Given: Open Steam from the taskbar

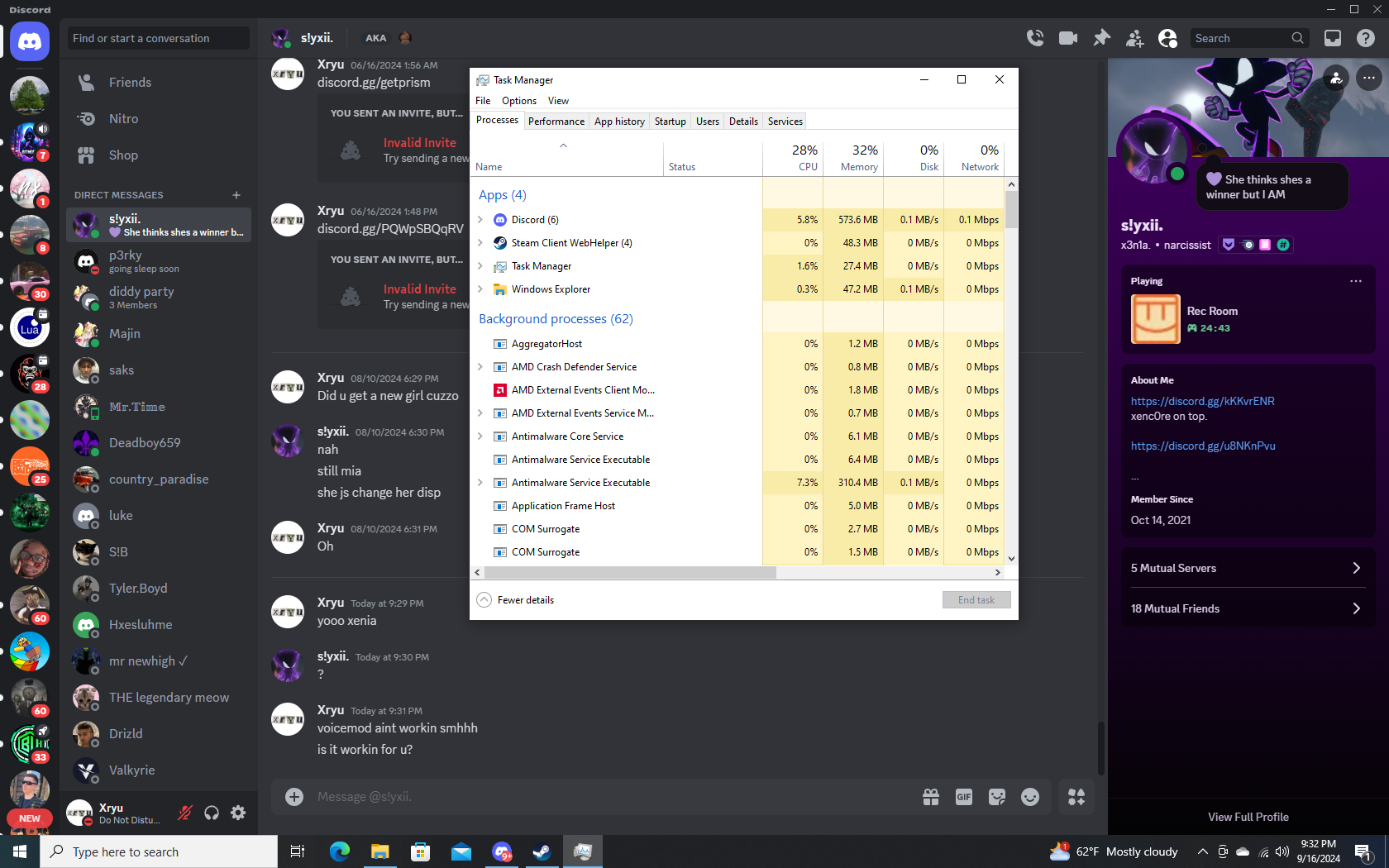Looking at the screenshot, I should pyautogui.click(x=542, y=851).
